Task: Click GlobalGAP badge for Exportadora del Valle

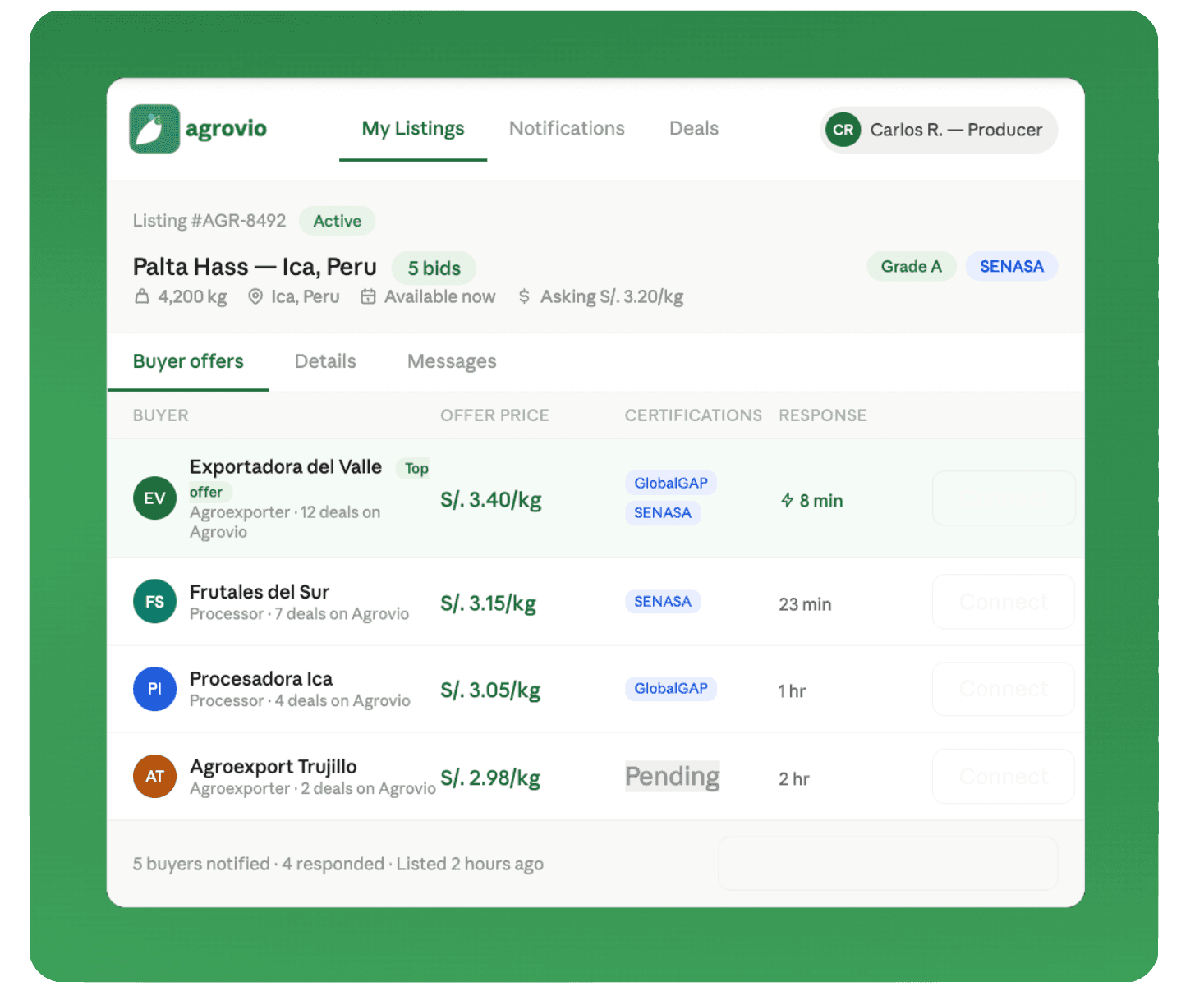Action: coord(671,484)
